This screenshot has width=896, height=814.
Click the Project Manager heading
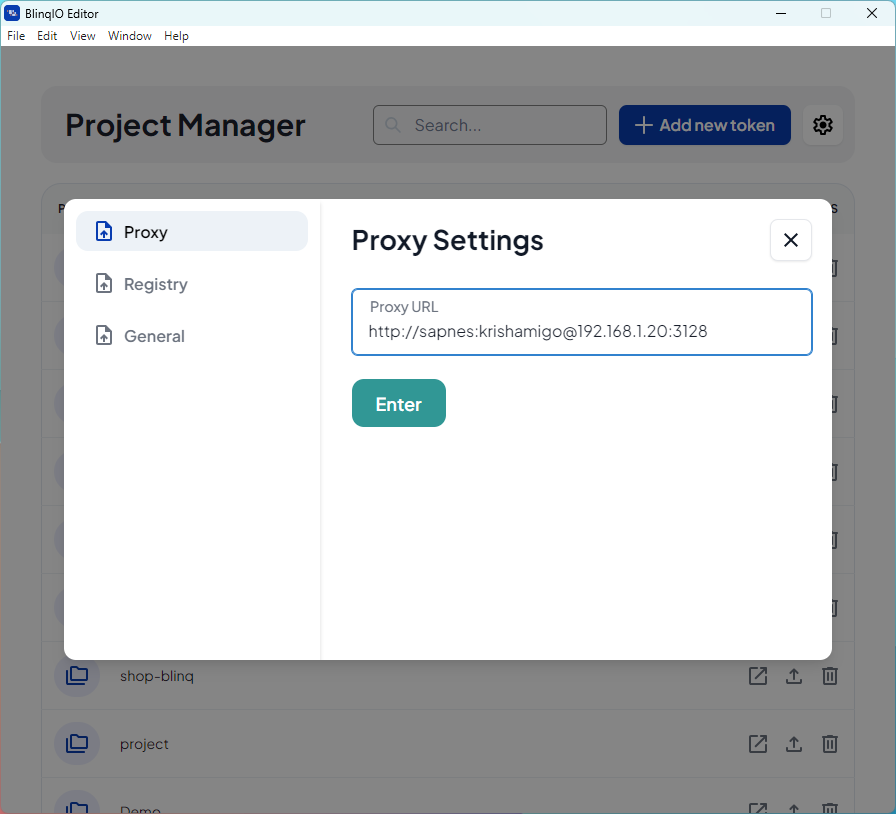point(185,125)
